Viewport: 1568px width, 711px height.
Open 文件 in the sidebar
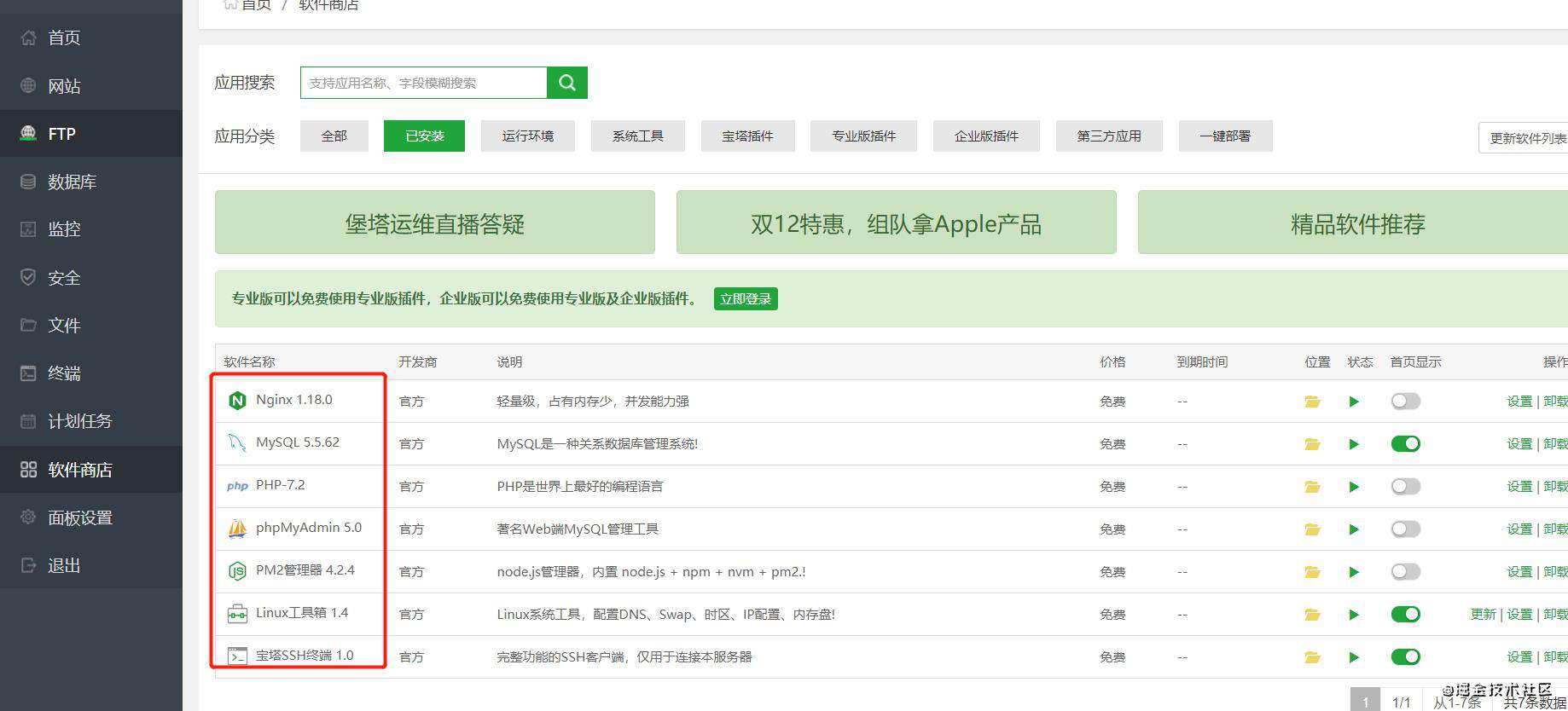pyautogui.click(x=91, y=325)
